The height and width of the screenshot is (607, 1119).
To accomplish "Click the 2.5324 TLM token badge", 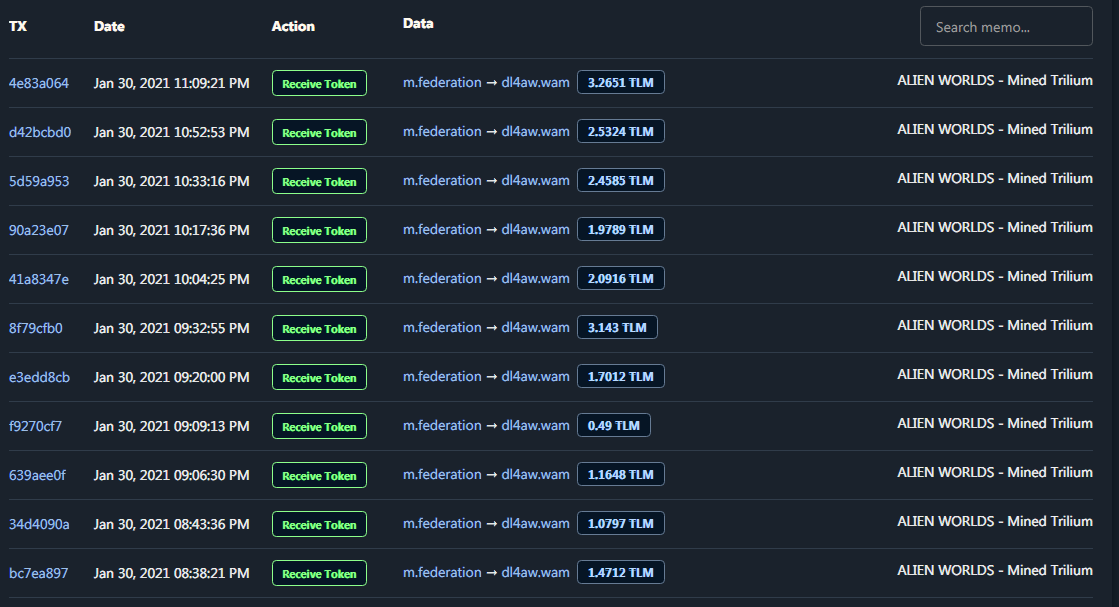I will click(620, 131).
